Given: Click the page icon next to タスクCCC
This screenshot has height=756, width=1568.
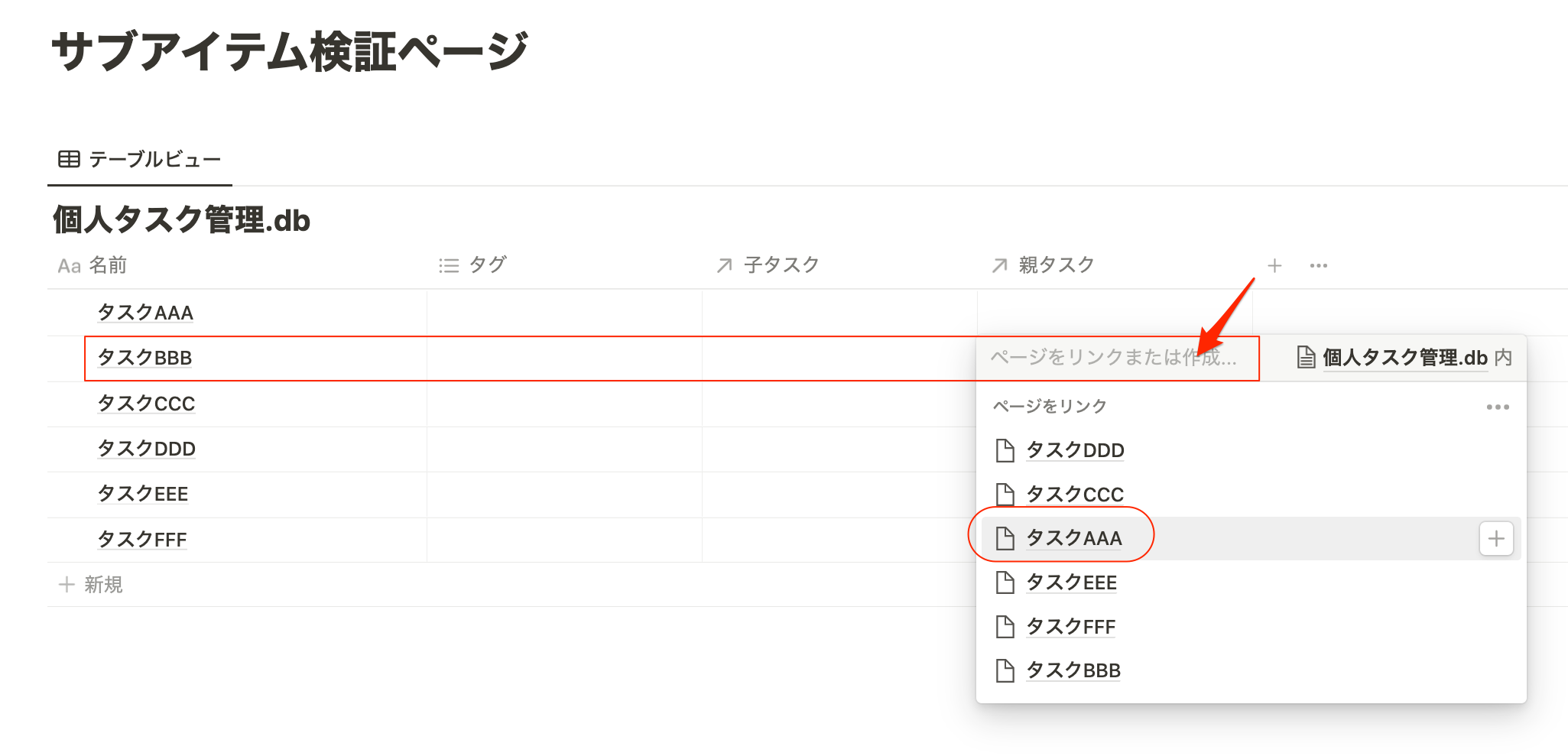Looking at the screenshot, I should [x=1005, y=495].
